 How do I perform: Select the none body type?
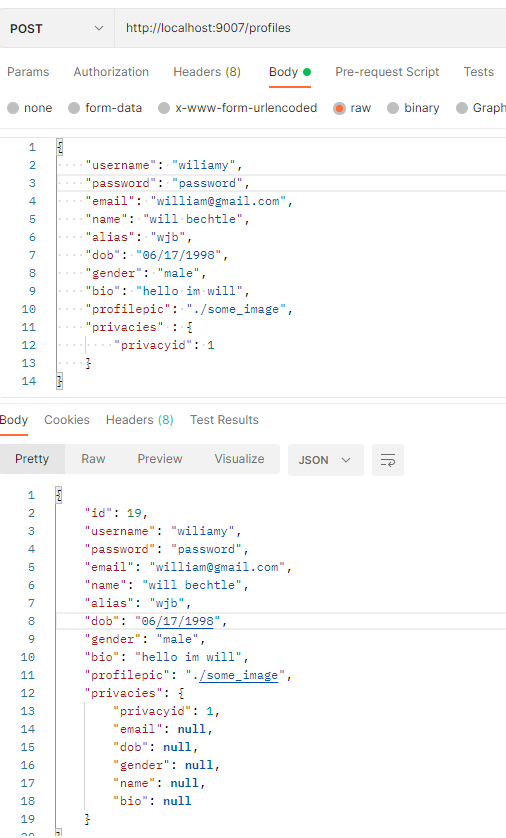[29, 108]
